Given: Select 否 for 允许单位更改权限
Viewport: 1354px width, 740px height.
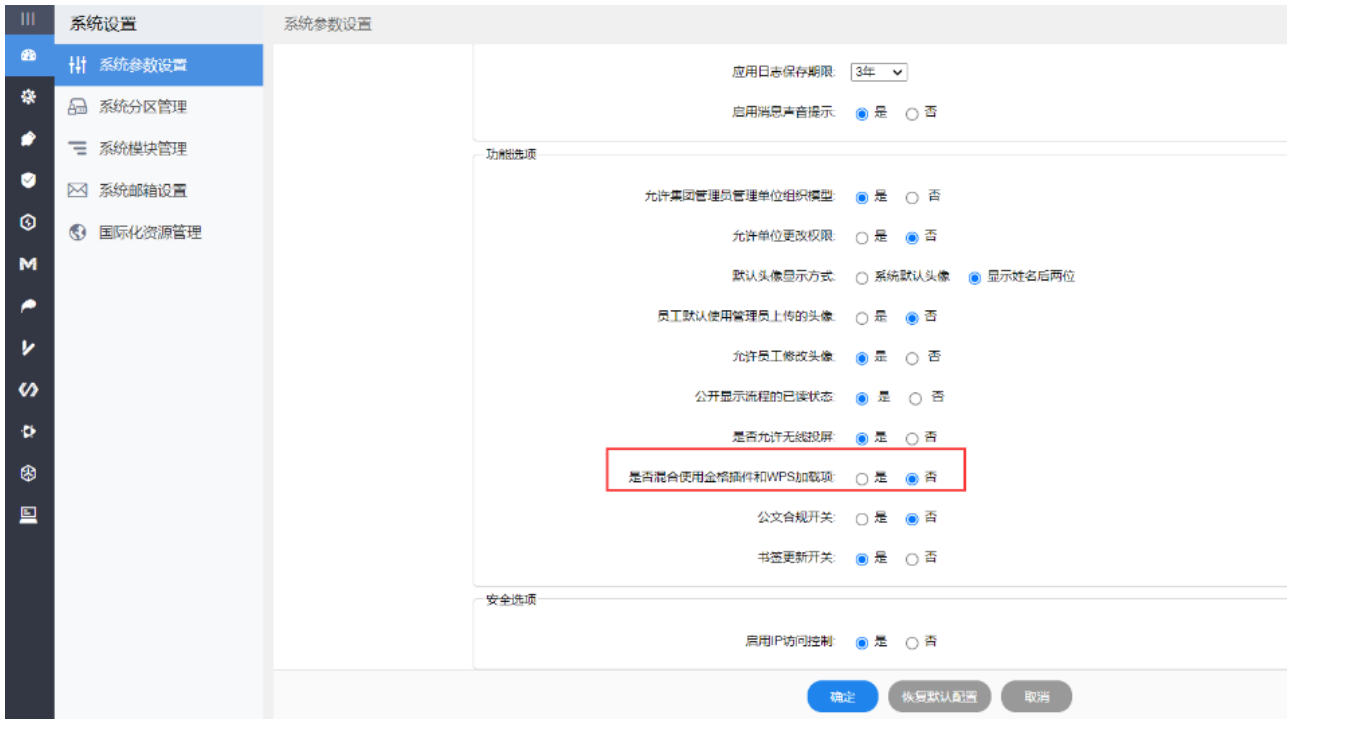Looking at the screenshot, I should [912, 238].
